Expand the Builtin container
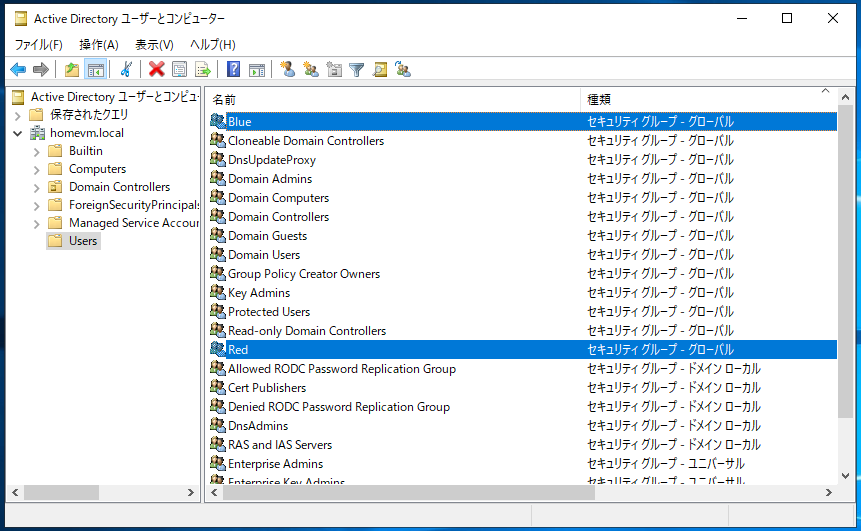This screenshot has height=531, width=861. [36, 152]
